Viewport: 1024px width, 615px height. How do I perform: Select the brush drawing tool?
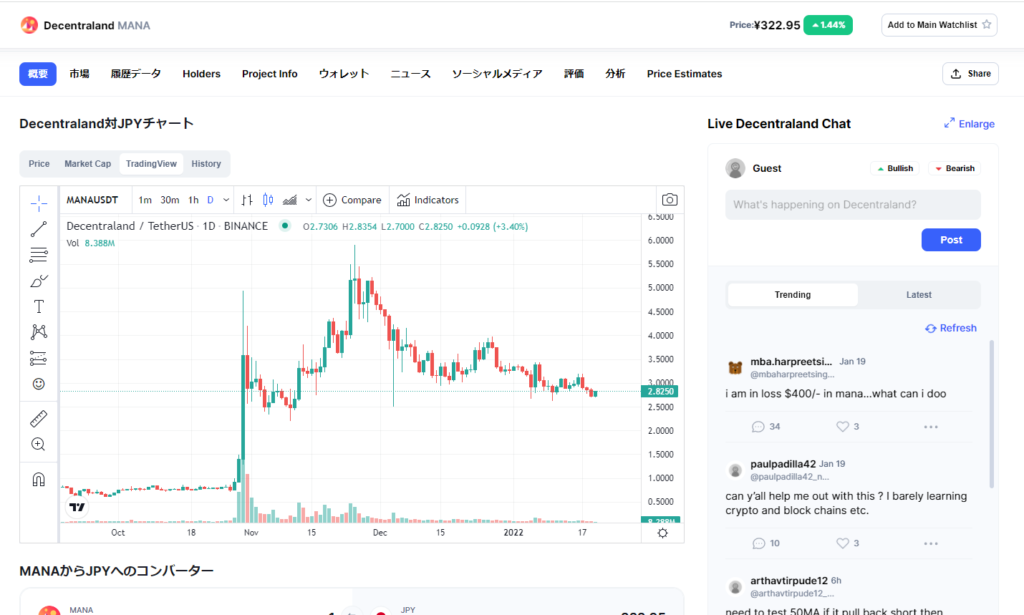[39, 281]
